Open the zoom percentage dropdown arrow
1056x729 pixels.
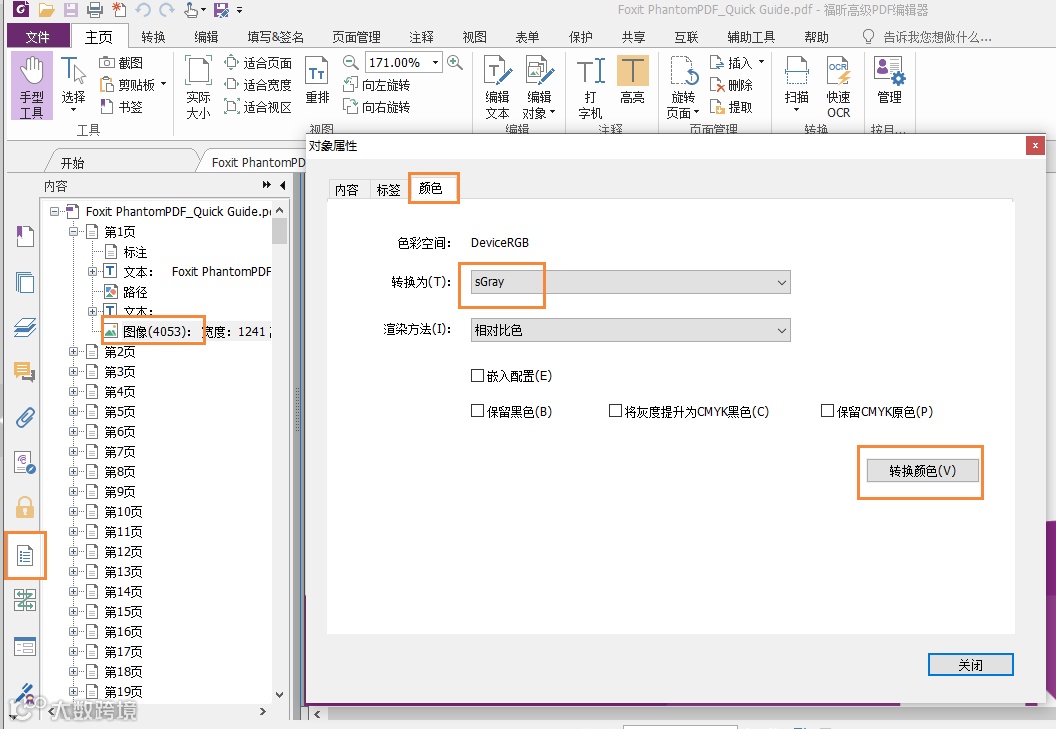click(436, 63)
